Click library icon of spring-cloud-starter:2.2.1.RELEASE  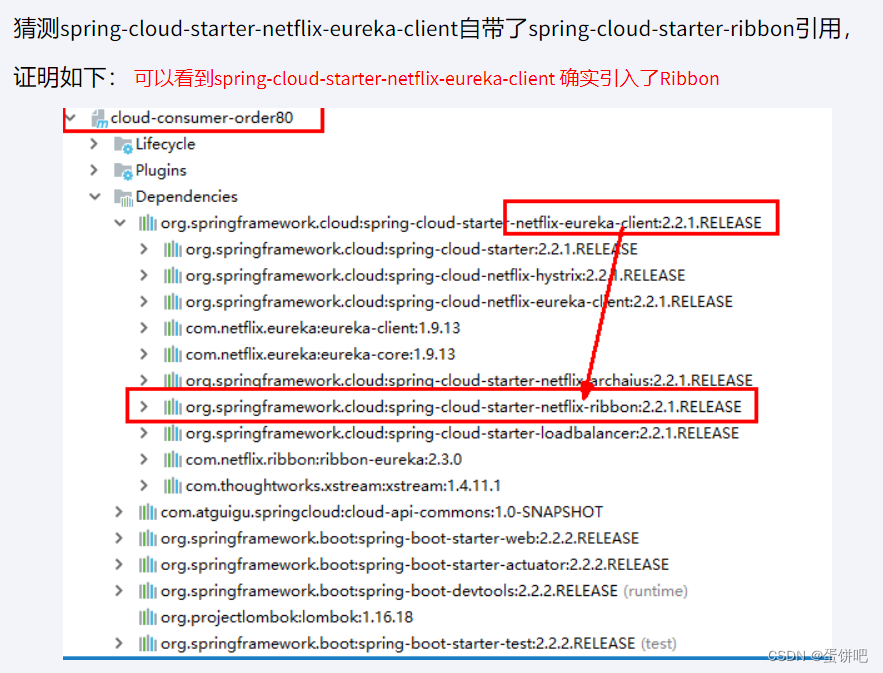coord(172,249)
